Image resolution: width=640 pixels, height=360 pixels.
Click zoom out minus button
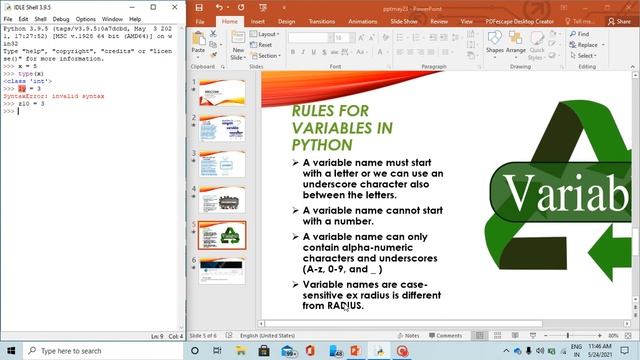[x=546, y=336]
